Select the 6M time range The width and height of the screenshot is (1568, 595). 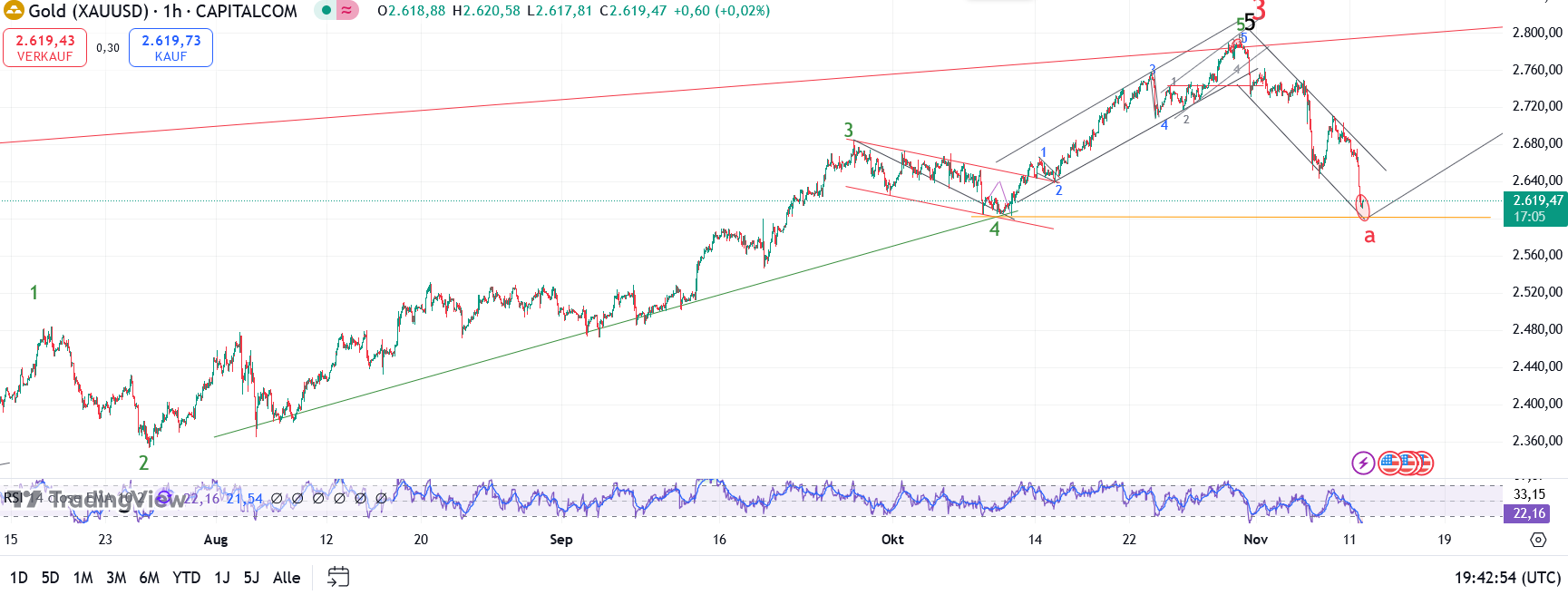point(149,578)
